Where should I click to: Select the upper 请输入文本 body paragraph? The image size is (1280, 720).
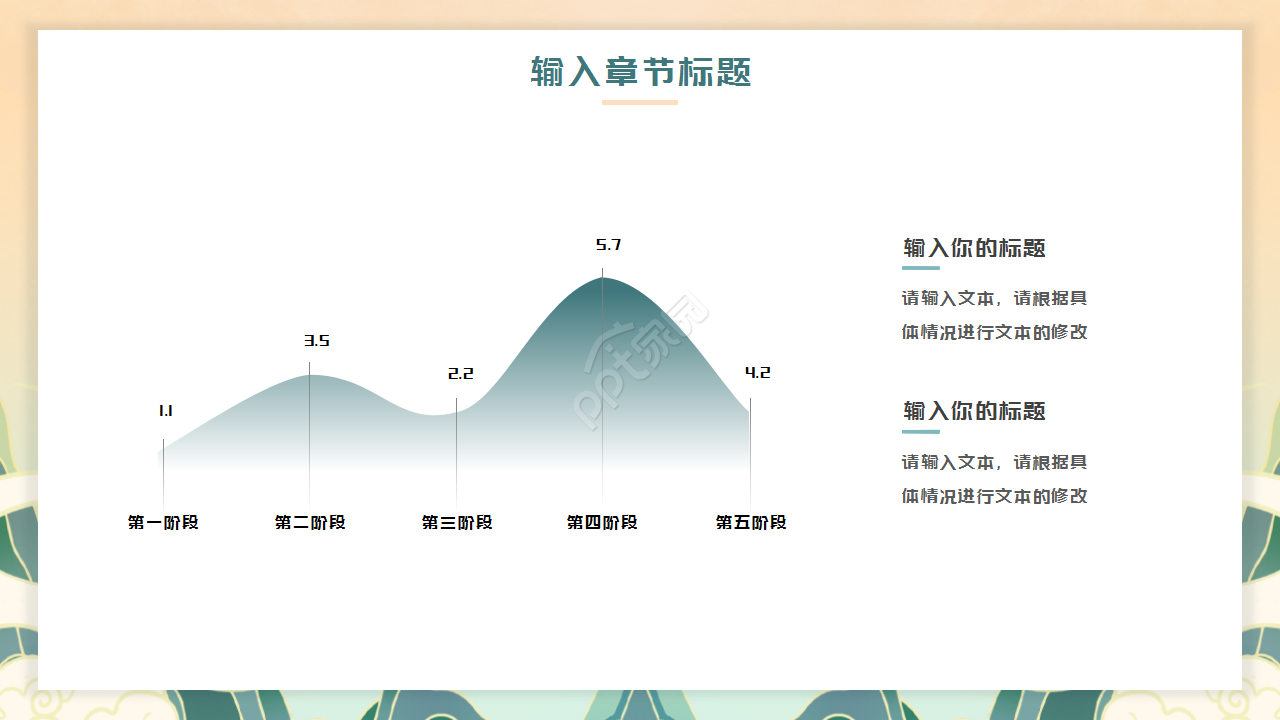pos(994,315)
